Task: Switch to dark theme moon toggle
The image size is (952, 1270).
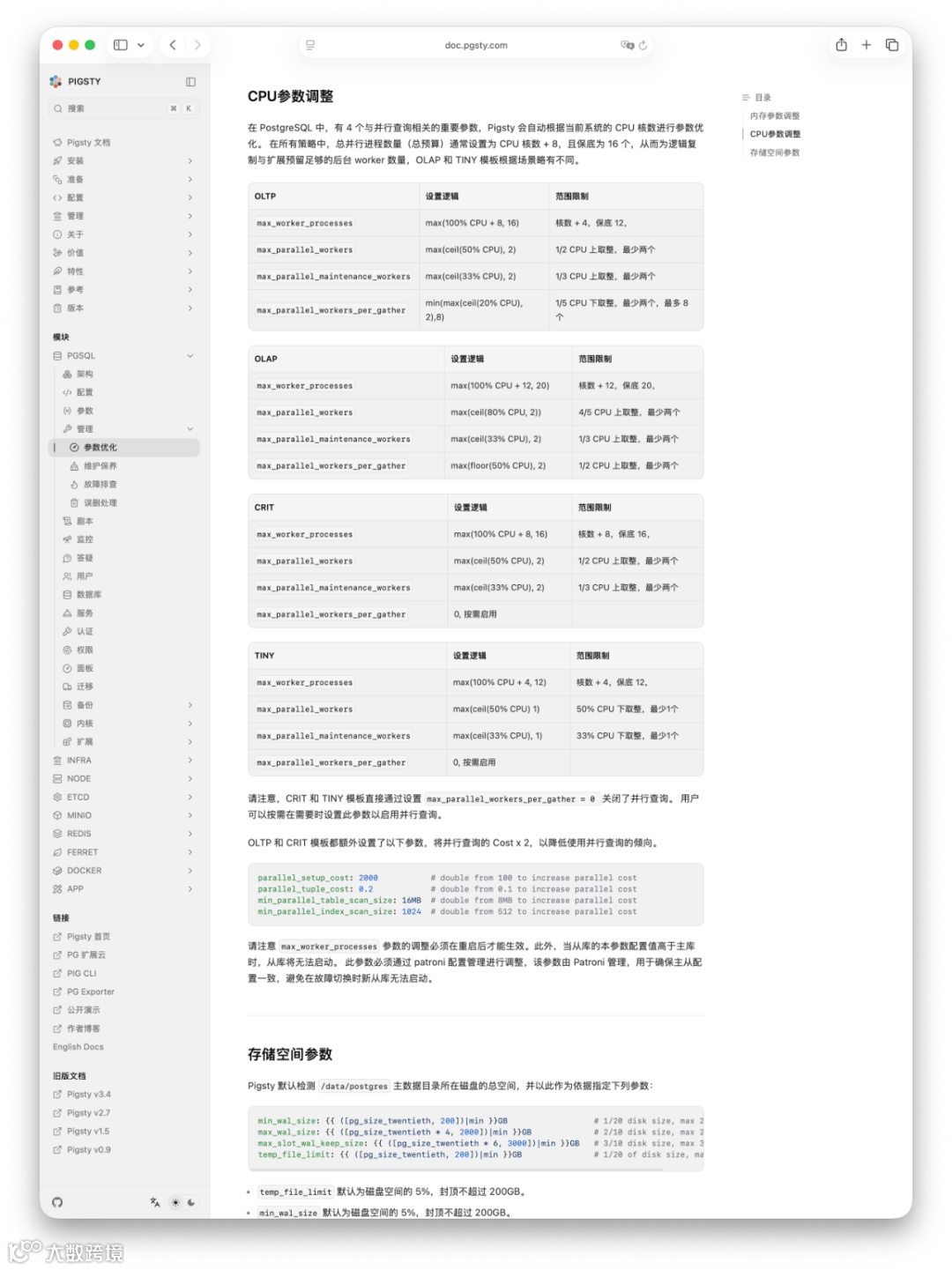Action: click(191, 1202)
